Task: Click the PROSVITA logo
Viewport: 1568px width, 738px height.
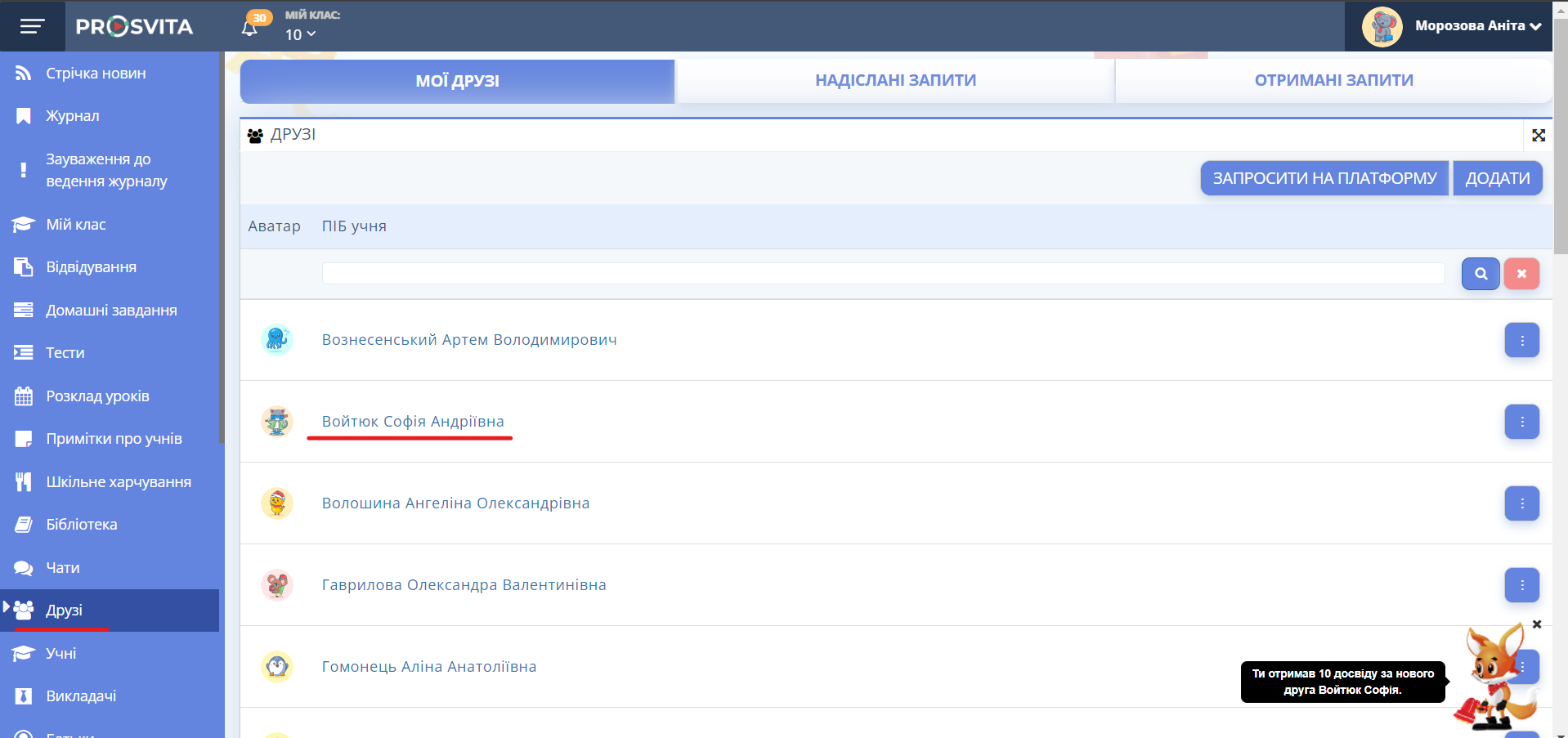Action: 134,27
